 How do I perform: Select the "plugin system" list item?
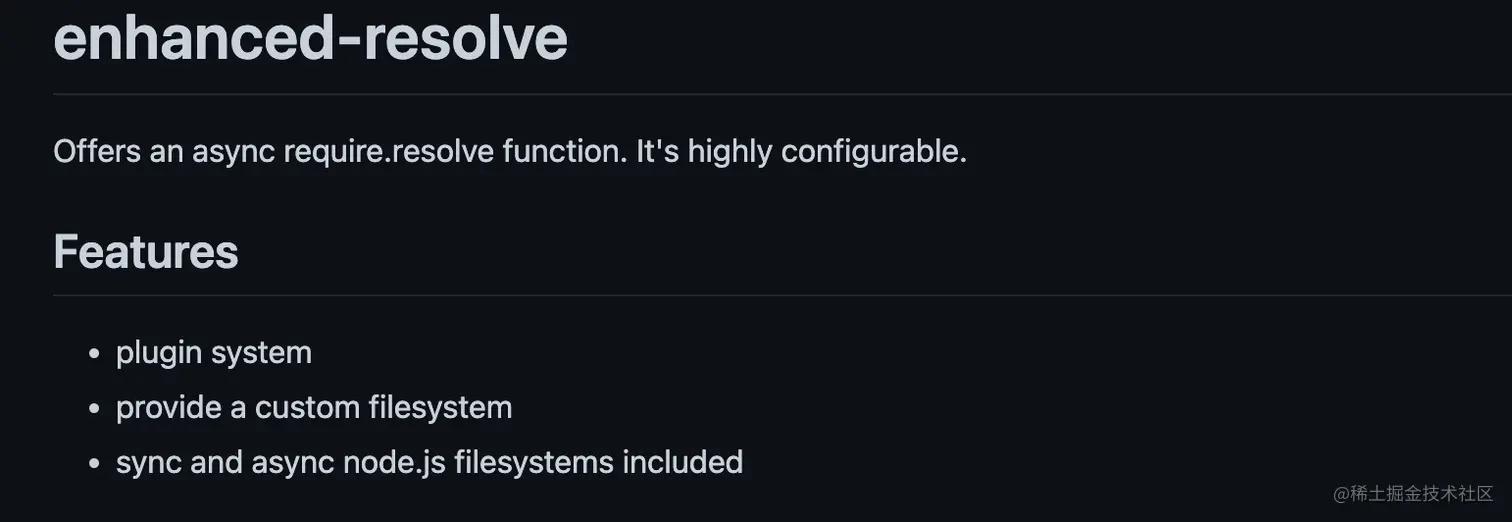(214, 353)
